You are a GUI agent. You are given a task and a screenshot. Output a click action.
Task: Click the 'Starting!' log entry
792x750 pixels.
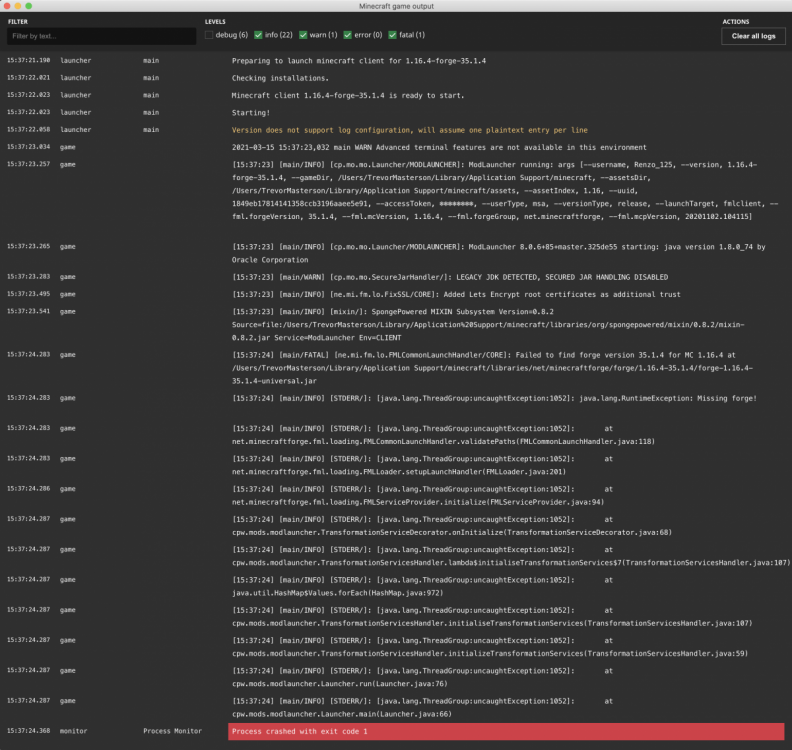251,113
